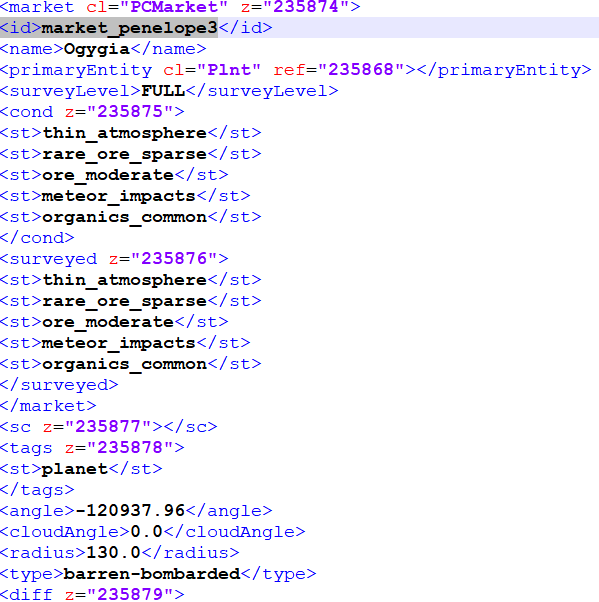Click the angle value -120937.96
The image size is (599, 602).
[130, 511]
